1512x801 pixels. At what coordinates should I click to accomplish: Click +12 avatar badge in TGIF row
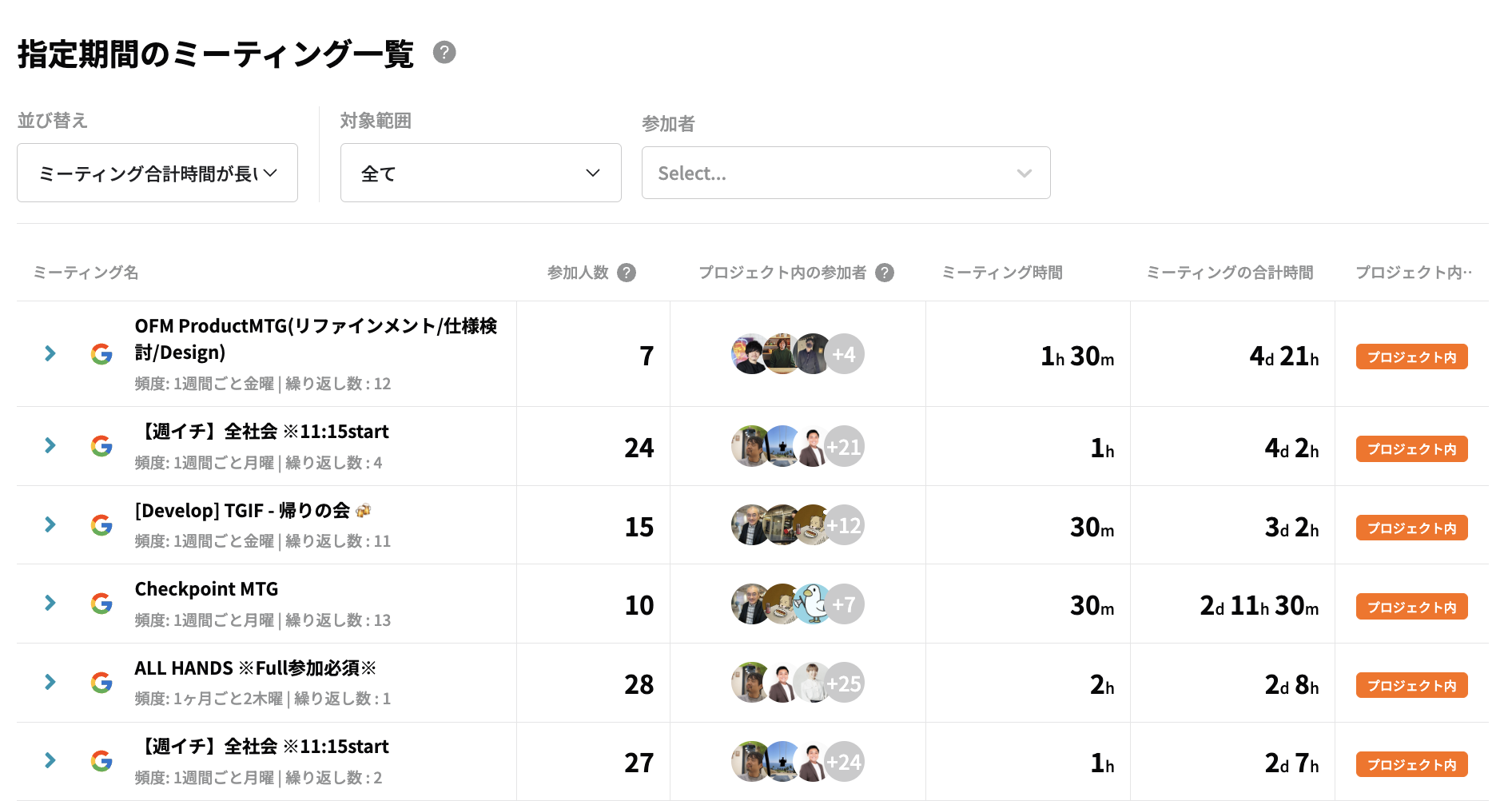[844, 526]
